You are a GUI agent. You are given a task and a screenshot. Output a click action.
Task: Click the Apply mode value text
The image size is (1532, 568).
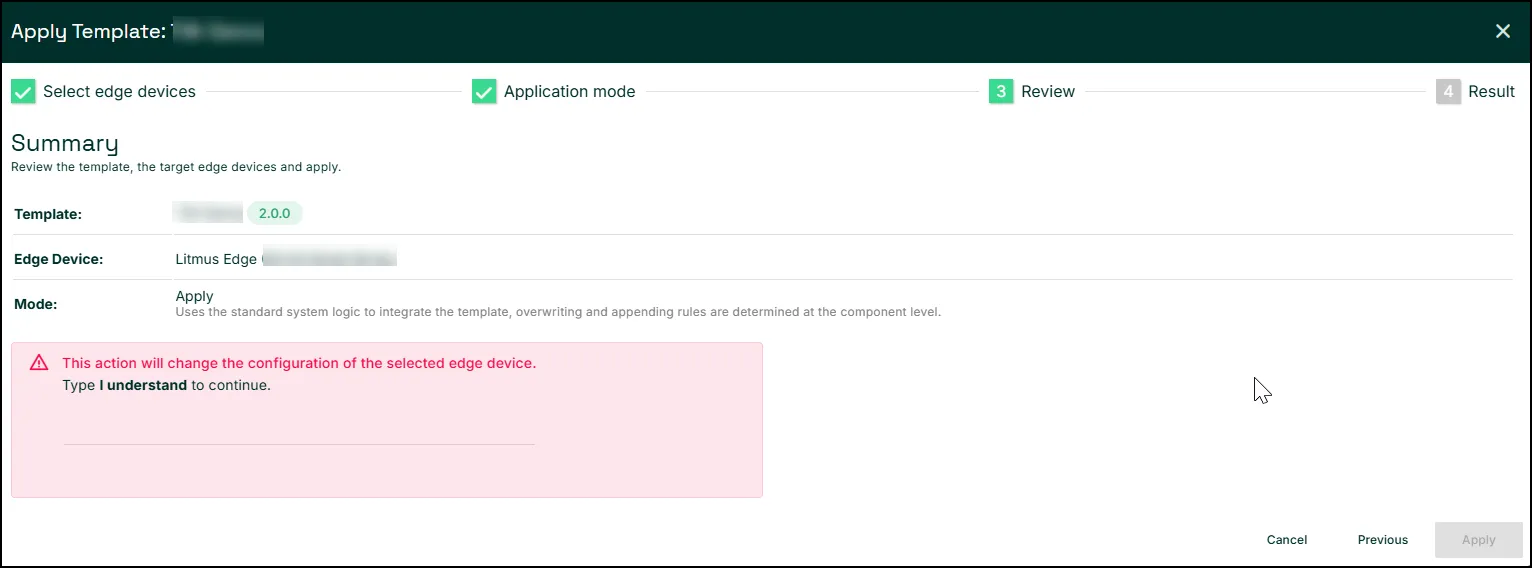[195, 296]
